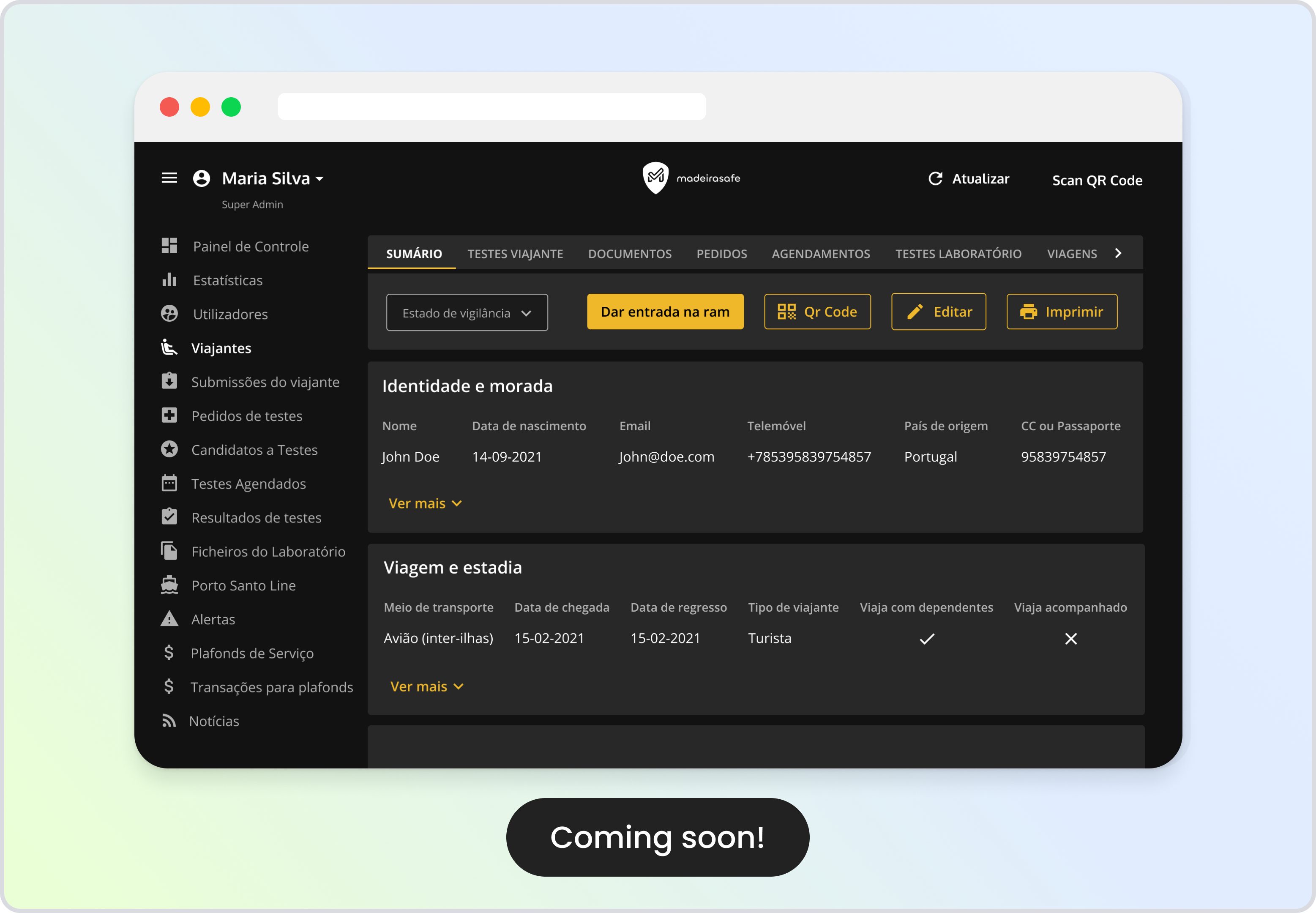This screenshot has width=1316, height=913.
Task: Open Estado de vigilância dropdown
Action: [467, 312]
